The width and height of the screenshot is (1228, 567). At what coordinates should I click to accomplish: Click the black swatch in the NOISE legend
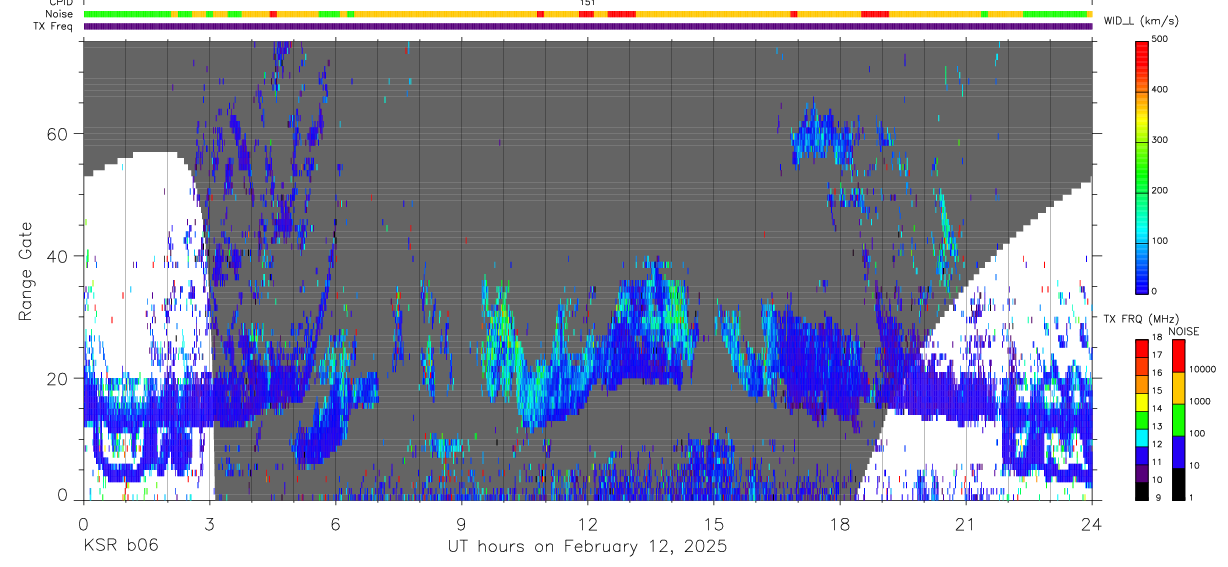[x=1178, y=484]
